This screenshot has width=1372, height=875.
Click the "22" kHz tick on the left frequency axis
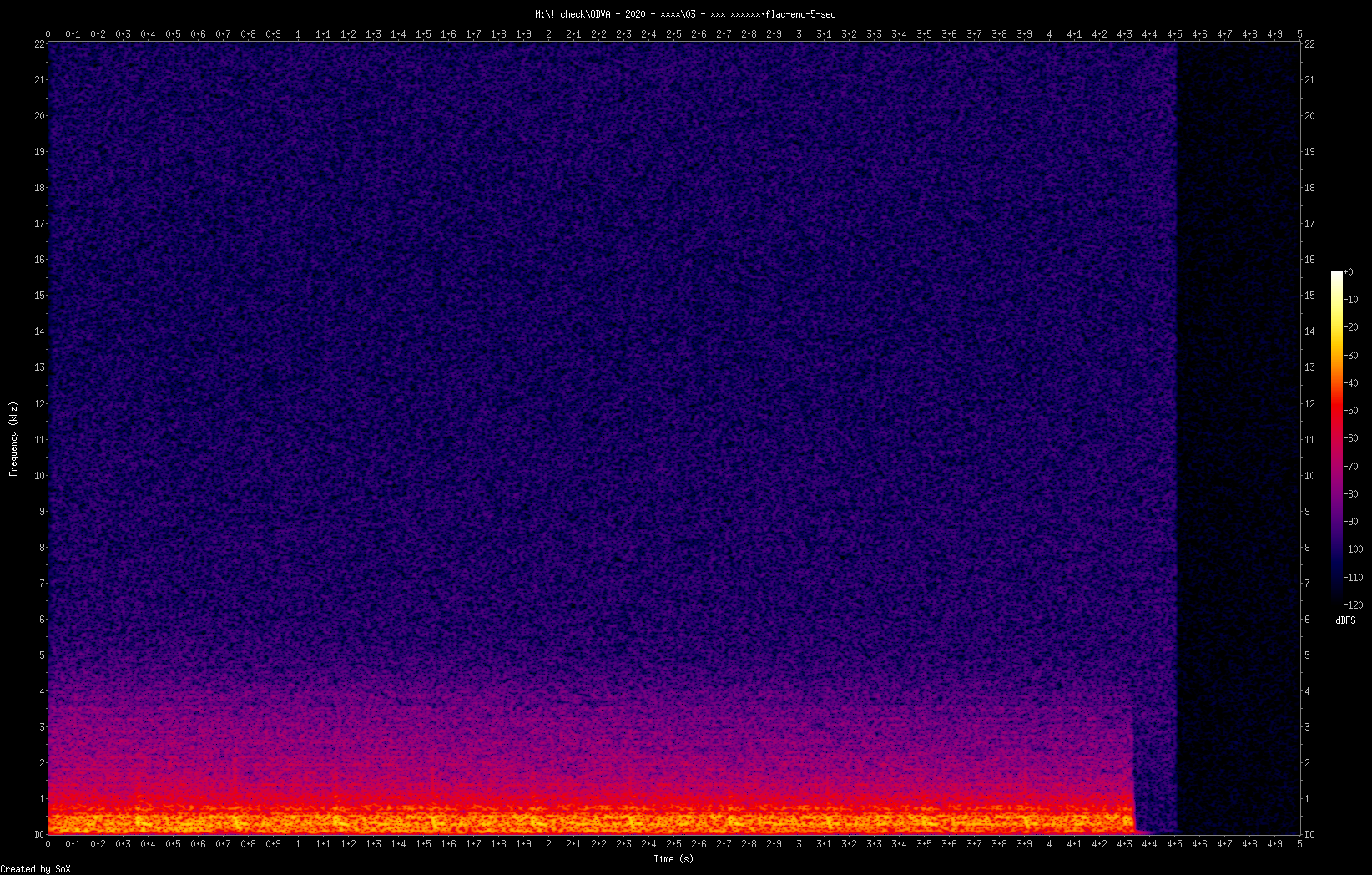[39, 44]
